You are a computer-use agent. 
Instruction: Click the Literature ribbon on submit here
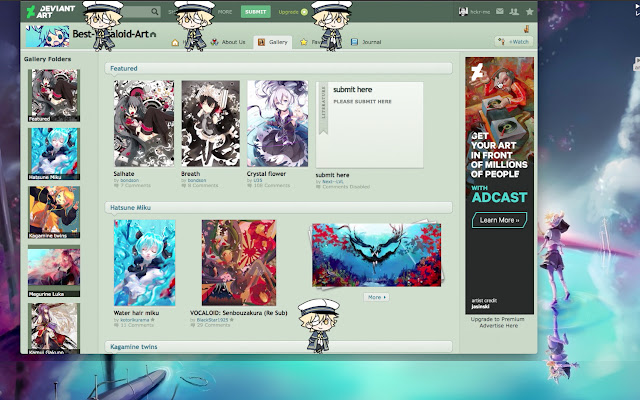(323, 109)
